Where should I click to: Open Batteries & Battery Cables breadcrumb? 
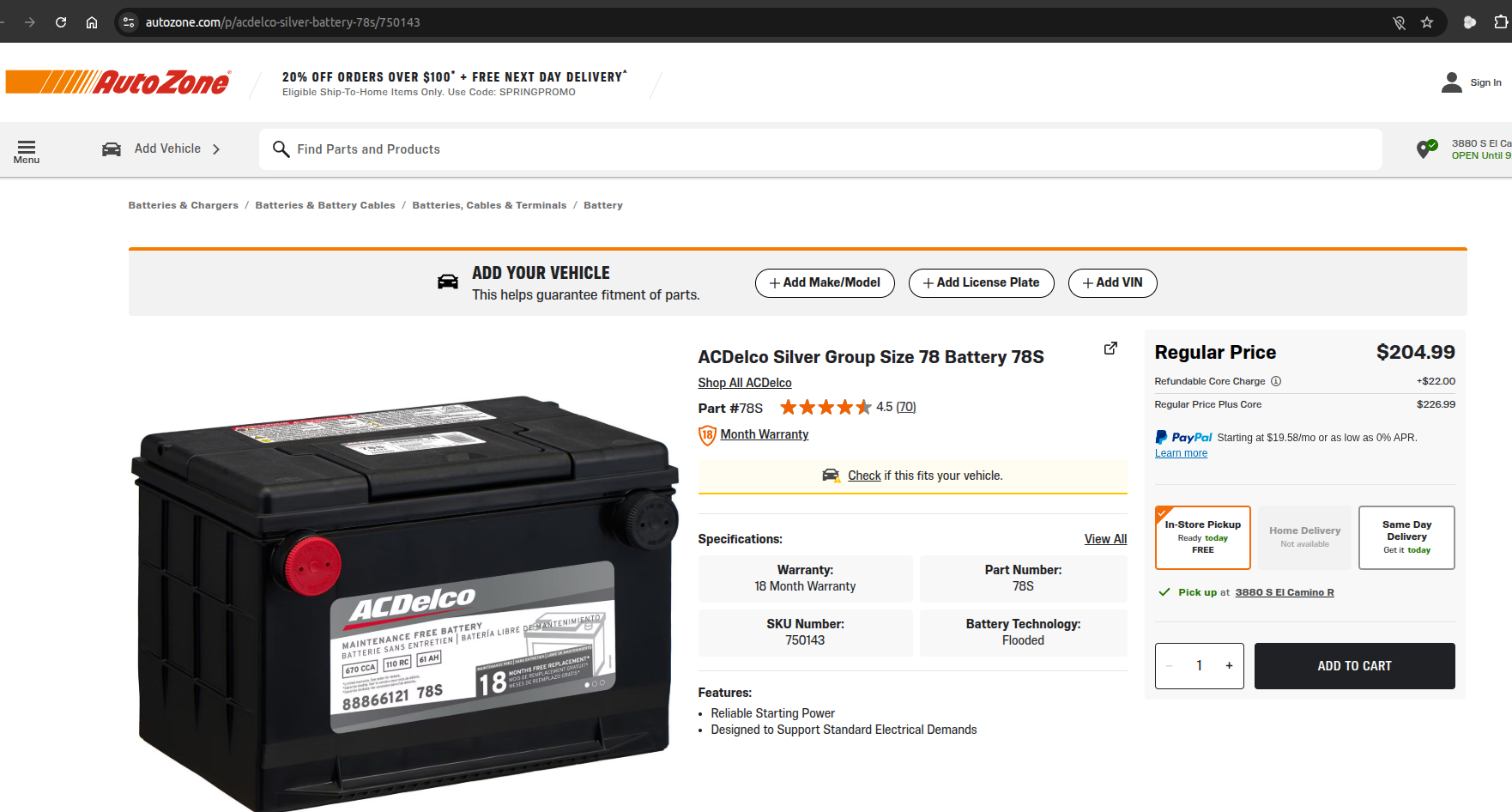pyautogui.click(x=325, y=205)
